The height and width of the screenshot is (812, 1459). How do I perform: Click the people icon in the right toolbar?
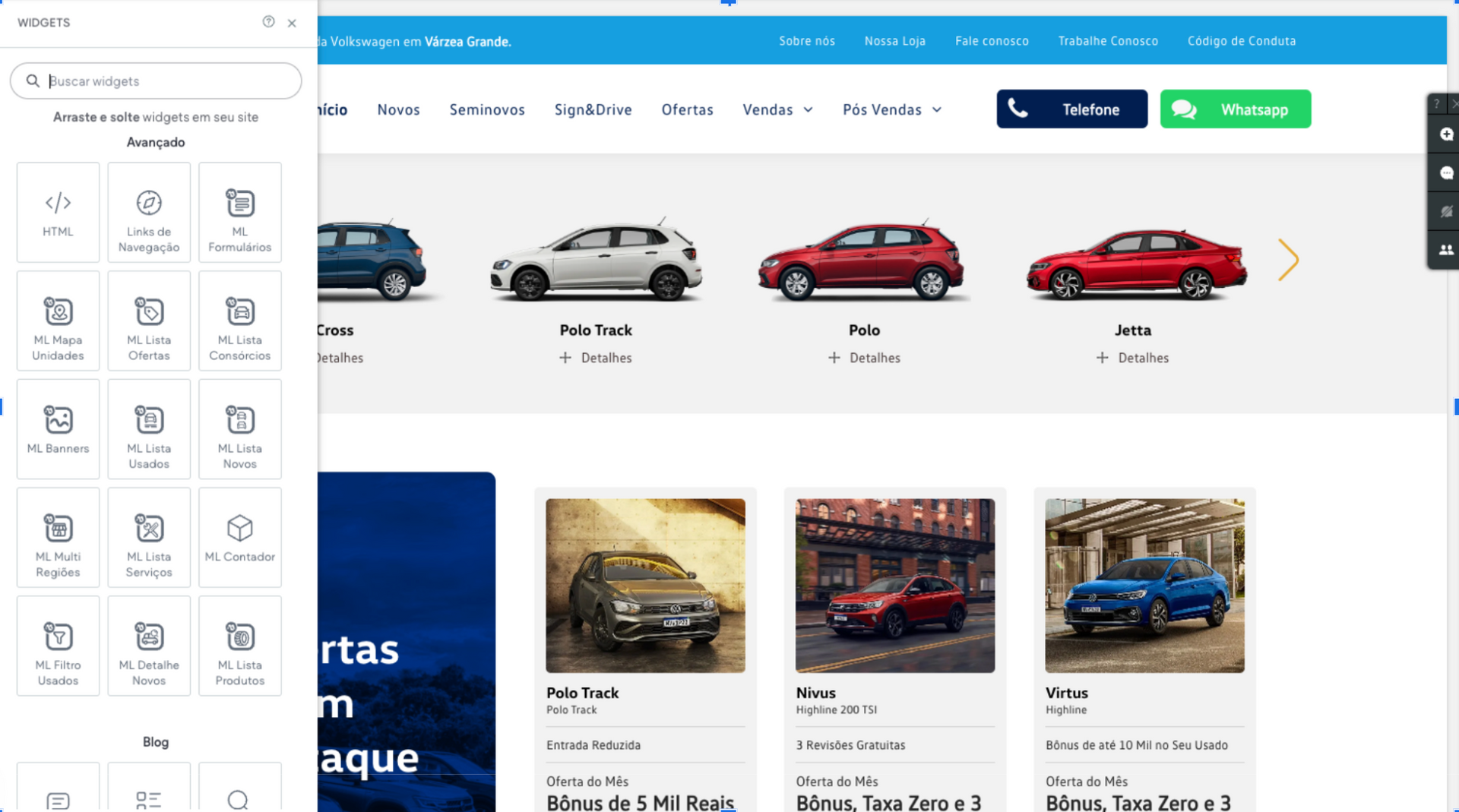[x=1446, y=249]
